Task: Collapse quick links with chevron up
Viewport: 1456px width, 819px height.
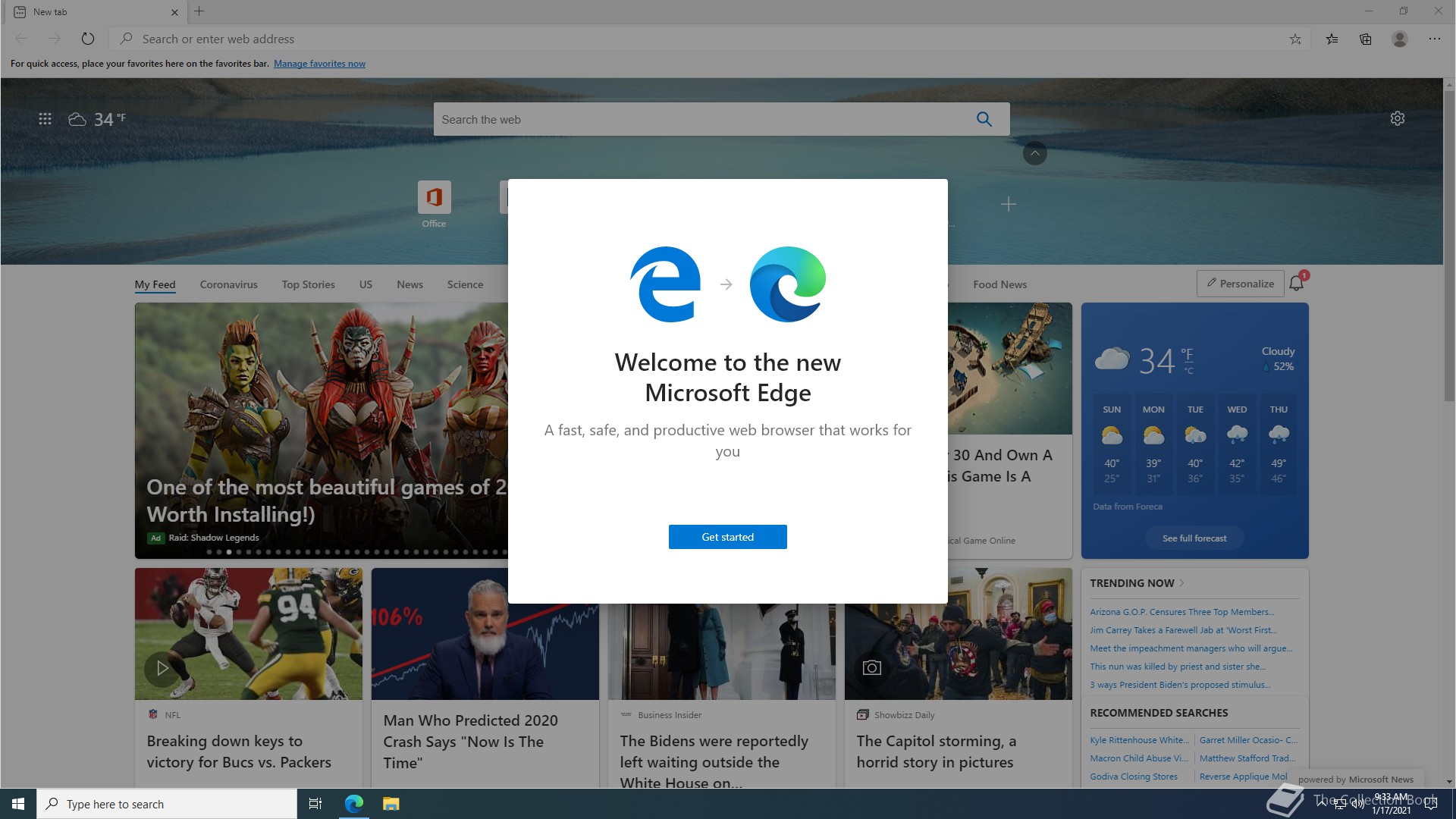Action: [x=1034, y=153]
